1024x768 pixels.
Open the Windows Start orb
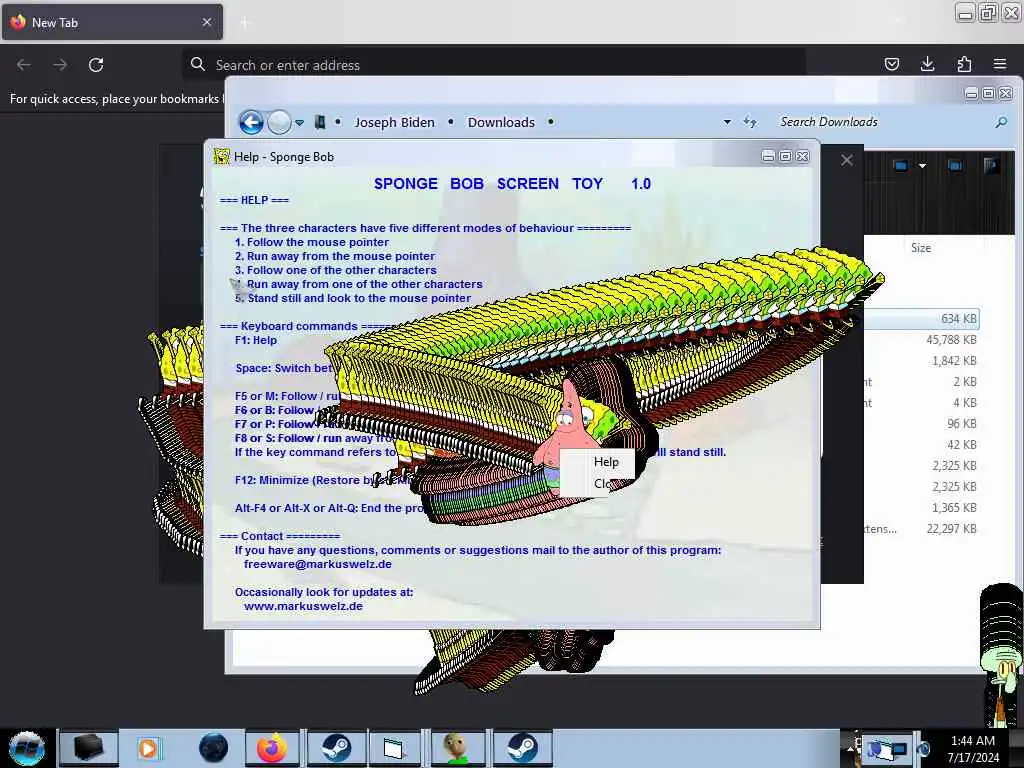[26, 748]
